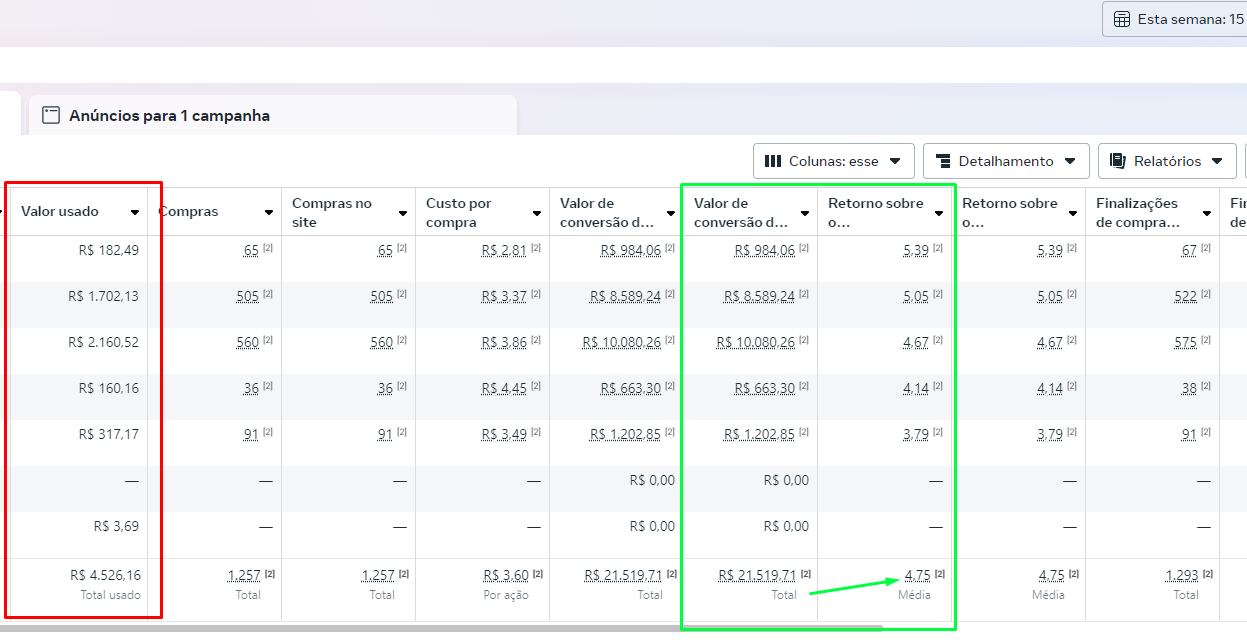Image resolution: width=1247 pixels, height=644 pixels.
Task: Click the 67 checkouts initiated value
Action: coord(1189,250)
